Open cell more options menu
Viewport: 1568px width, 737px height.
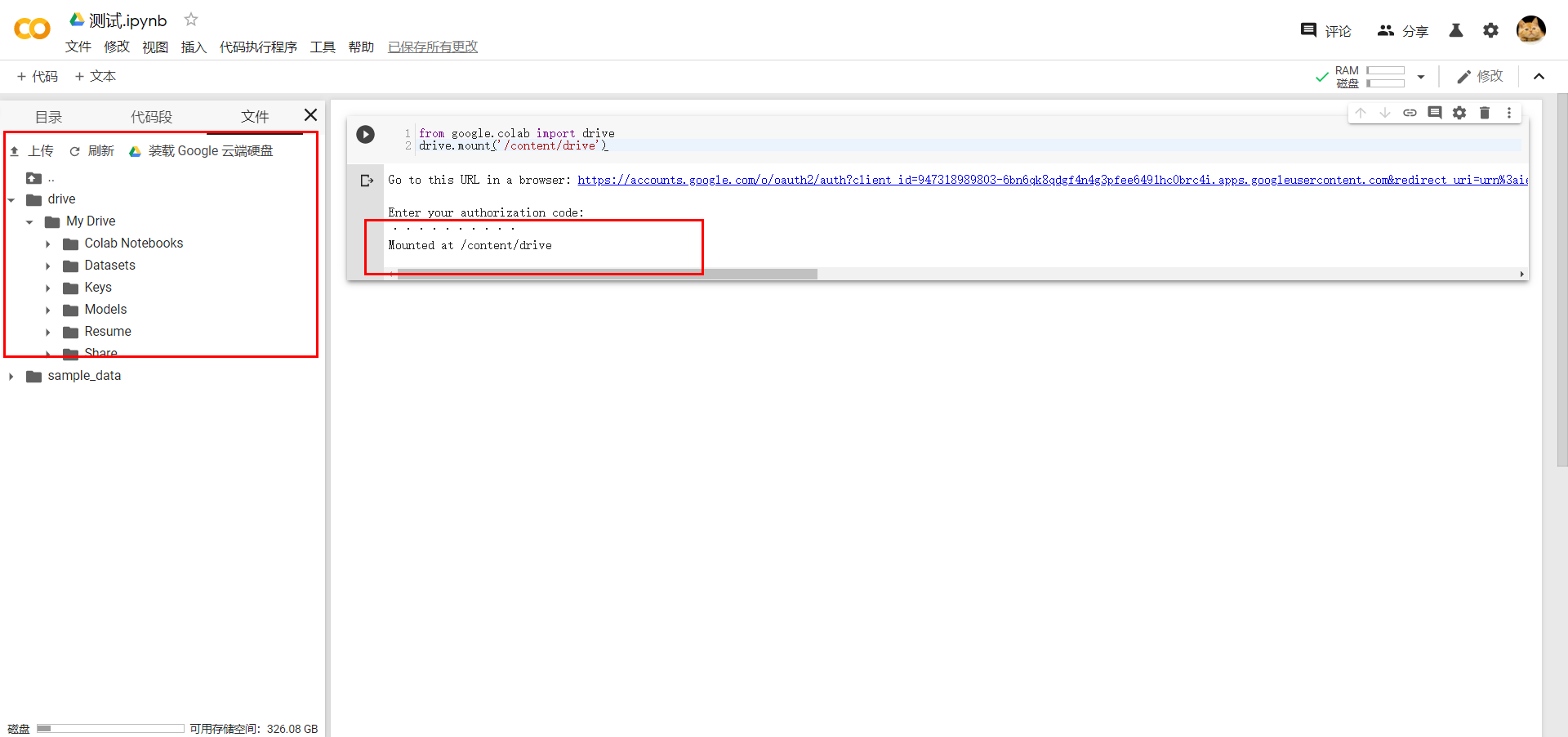pos(1509,113)
